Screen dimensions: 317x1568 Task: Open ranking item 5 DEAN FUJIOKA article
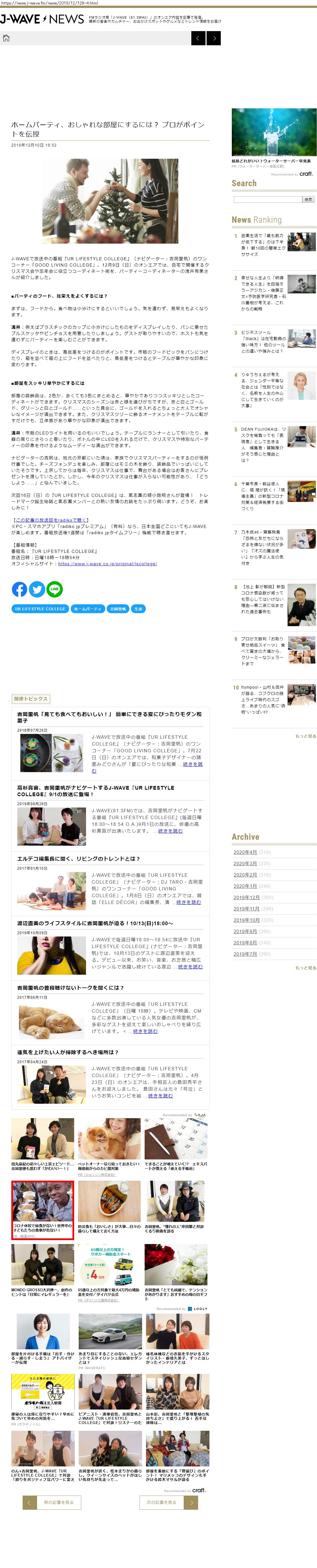[x=264, y=444]
